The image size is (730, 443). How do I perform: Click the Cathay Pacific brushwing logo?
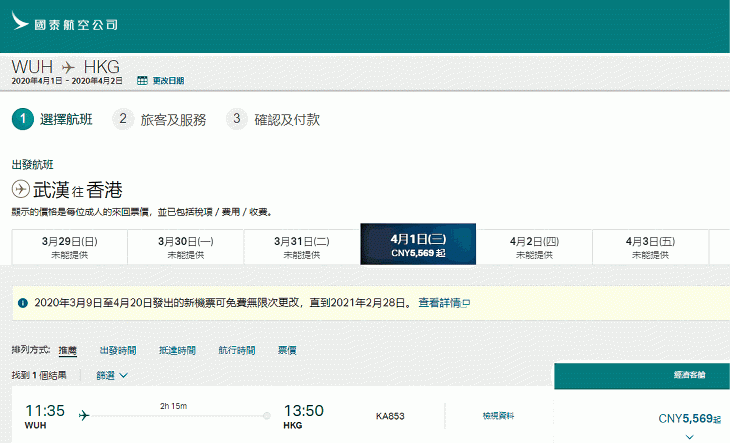[20, 21]
